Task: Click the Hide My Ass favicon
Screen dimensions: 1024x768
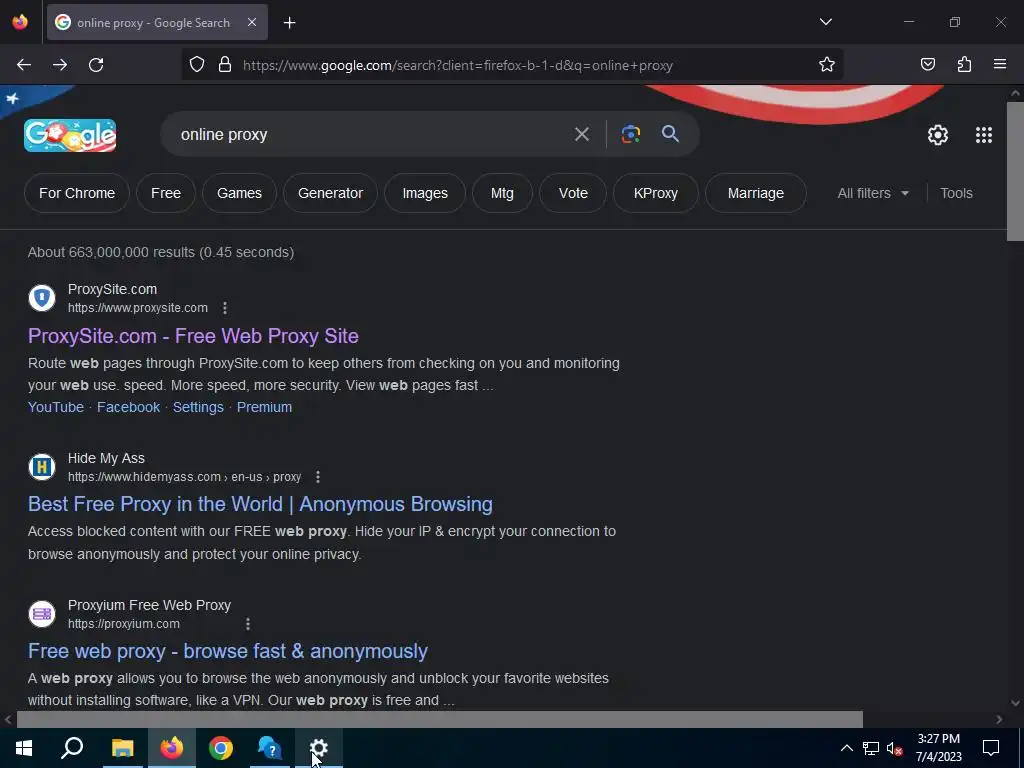Action: tap(42, 467)
